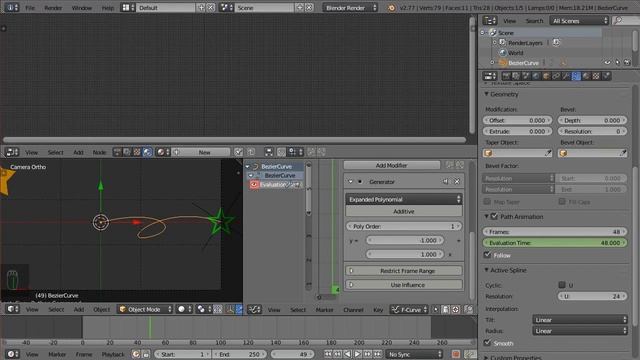
Task: Click the current frame 49 field
Action: pos(292,354)
